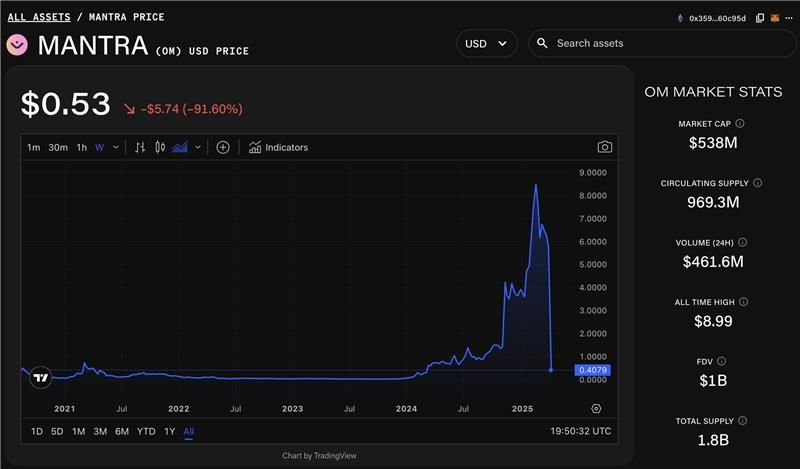The width and height of the screenshot is (800, 469).
Task: Click the MetaMask fox icon
Action: point(773,18)
